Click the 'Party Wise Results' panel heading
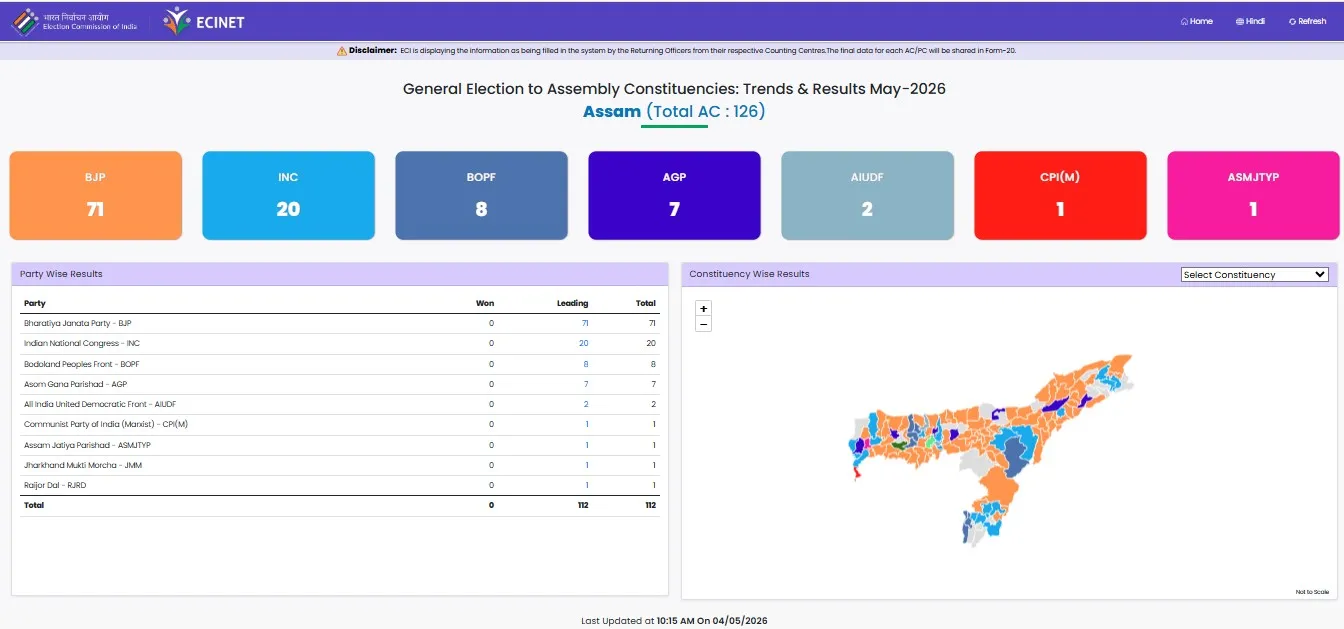This screenshot has height=629, width=1344. coord(61,274)
